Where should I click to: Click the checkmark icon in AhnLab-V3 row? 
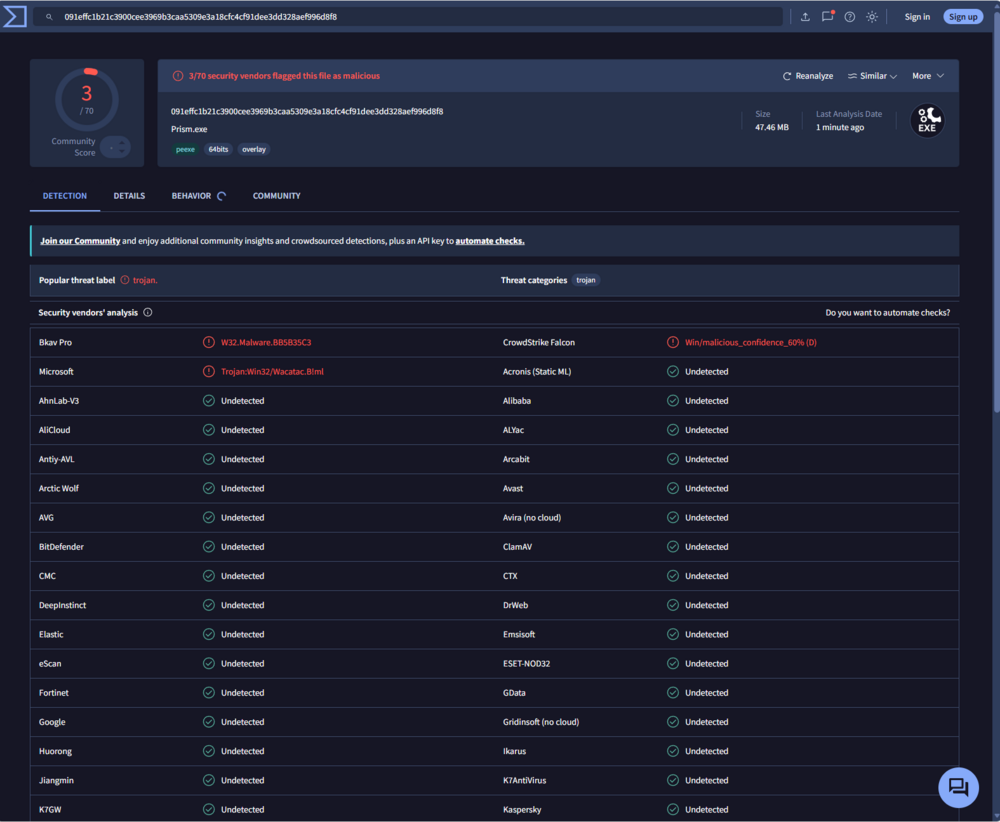click(209, 401)
